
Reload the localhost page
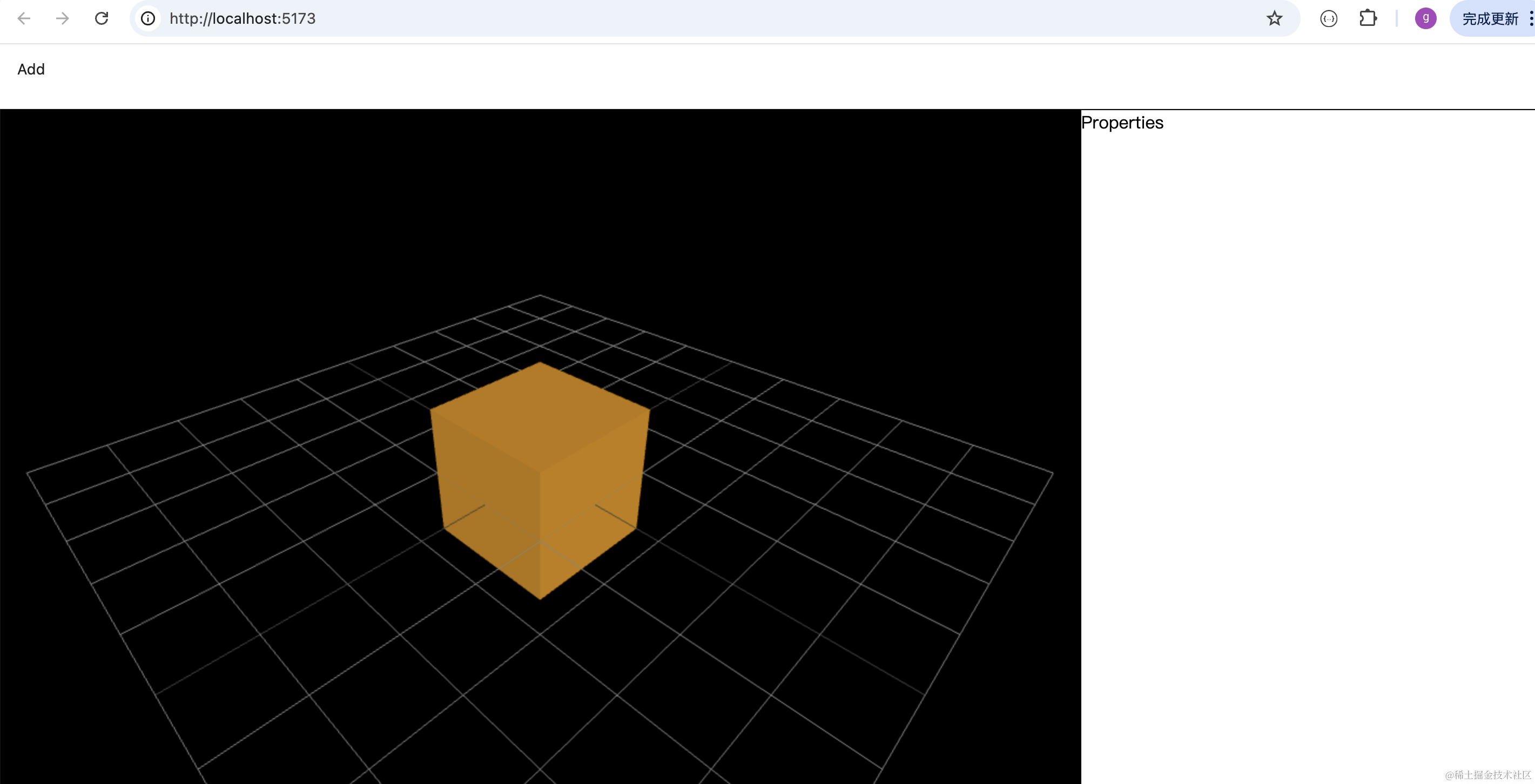(102, 18)
